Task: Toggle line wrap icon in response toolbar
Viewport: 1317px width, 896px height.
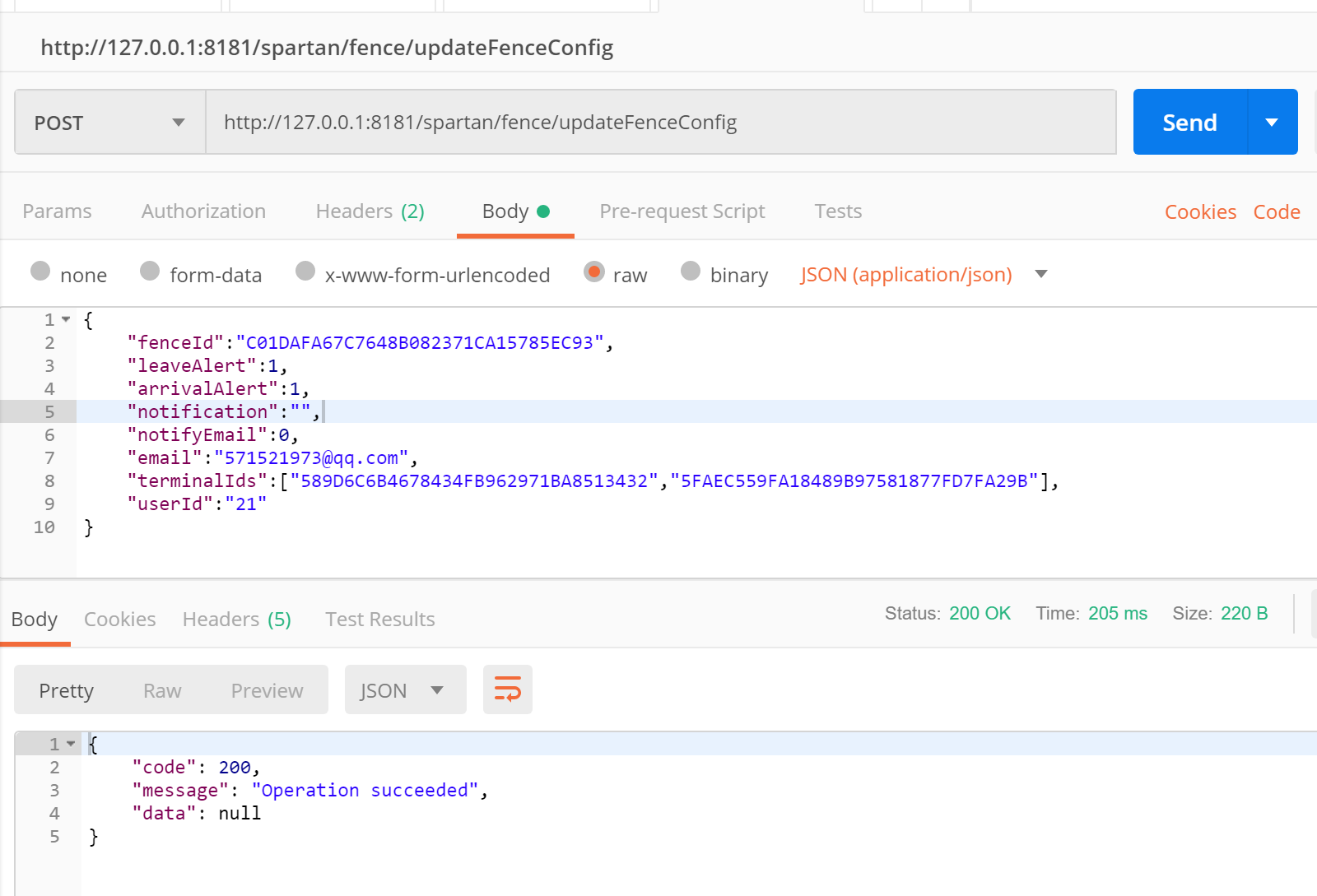Action: pos(507,689)
